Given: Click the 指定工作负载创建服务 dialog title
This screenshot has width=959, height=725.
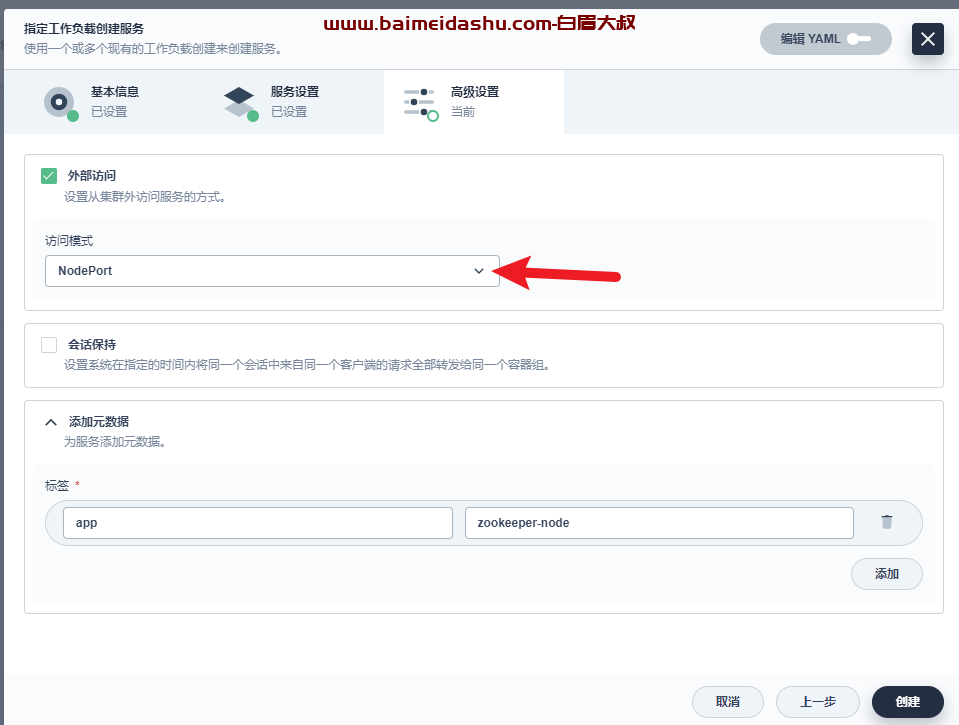Looking at the screenshot, I should coord(84,29).
